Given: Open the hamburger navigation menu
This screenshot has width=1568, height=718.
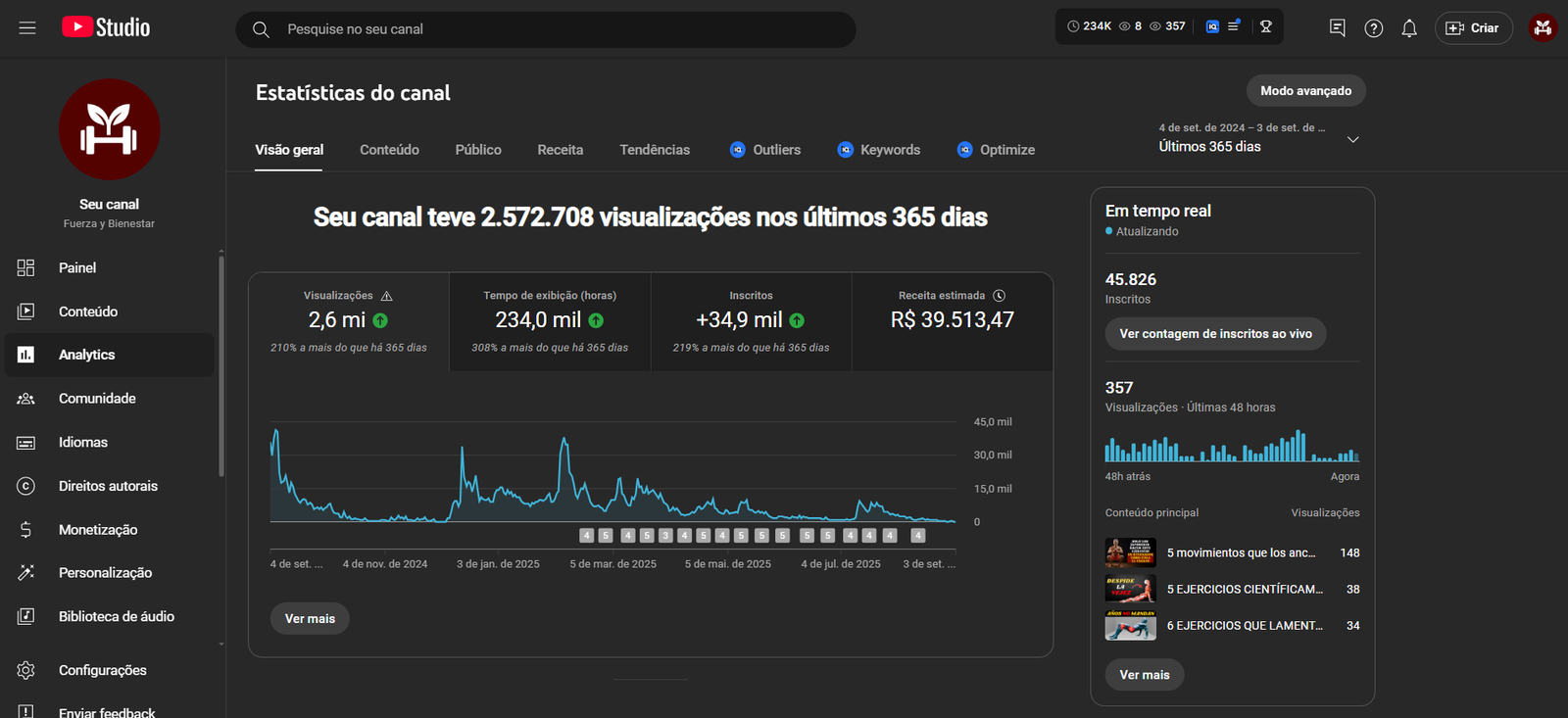Looking at the screenshot, I should [x=27, y=28].
